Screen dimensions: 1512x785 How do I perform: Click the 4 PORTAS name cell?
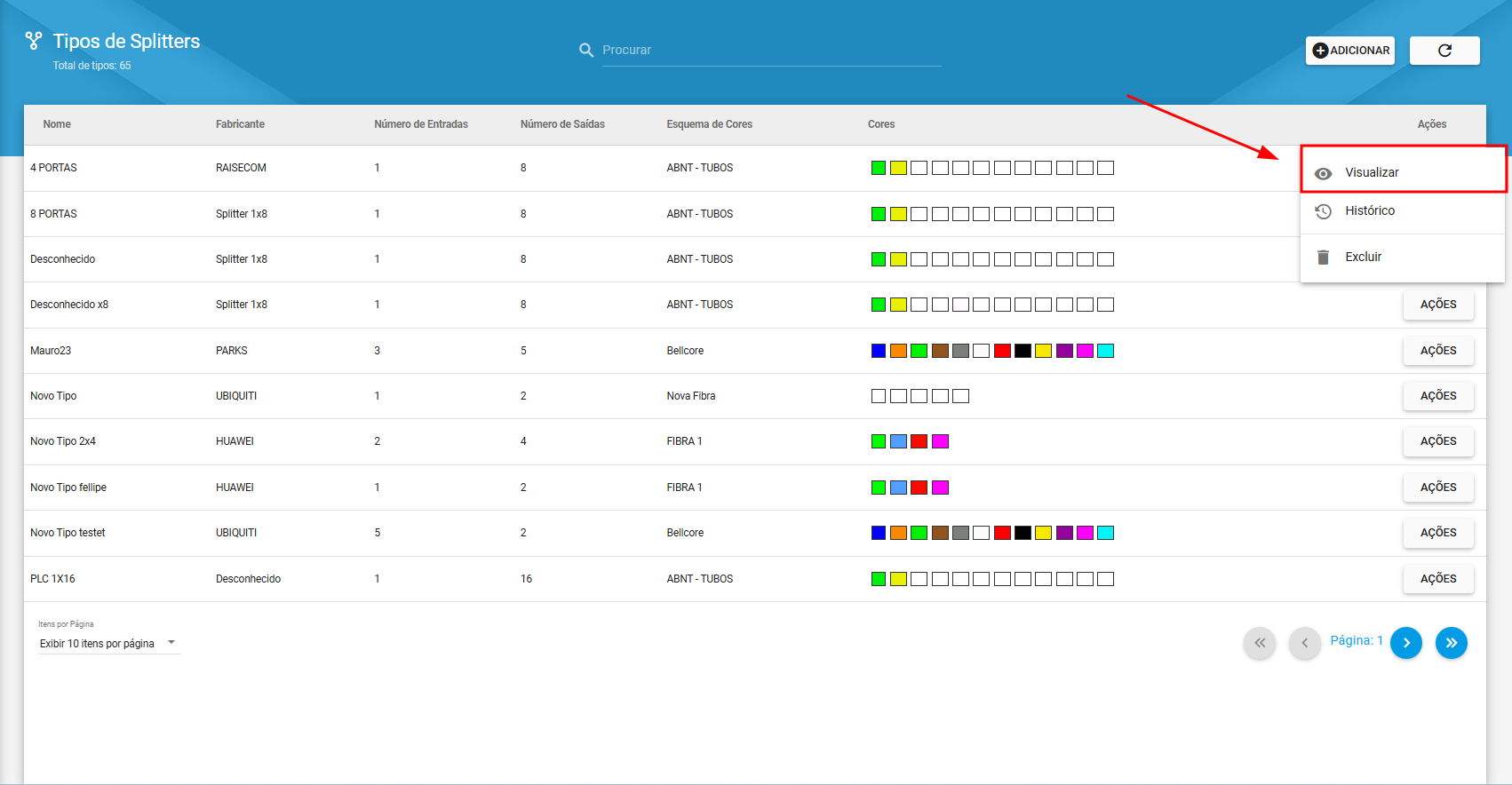point(53,168)
